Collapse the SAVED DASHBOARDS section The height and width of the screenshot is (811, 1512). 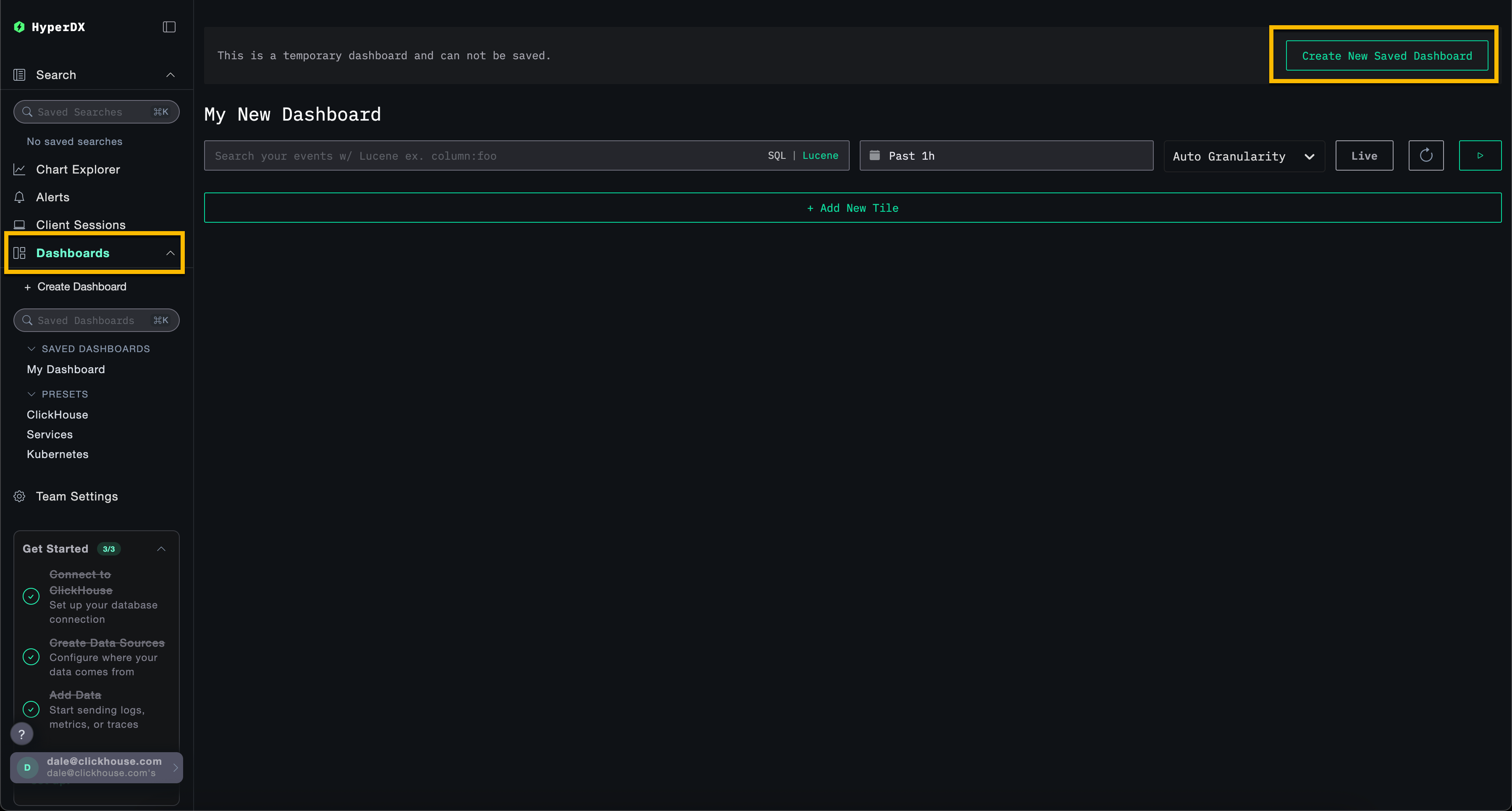[32, 348]
